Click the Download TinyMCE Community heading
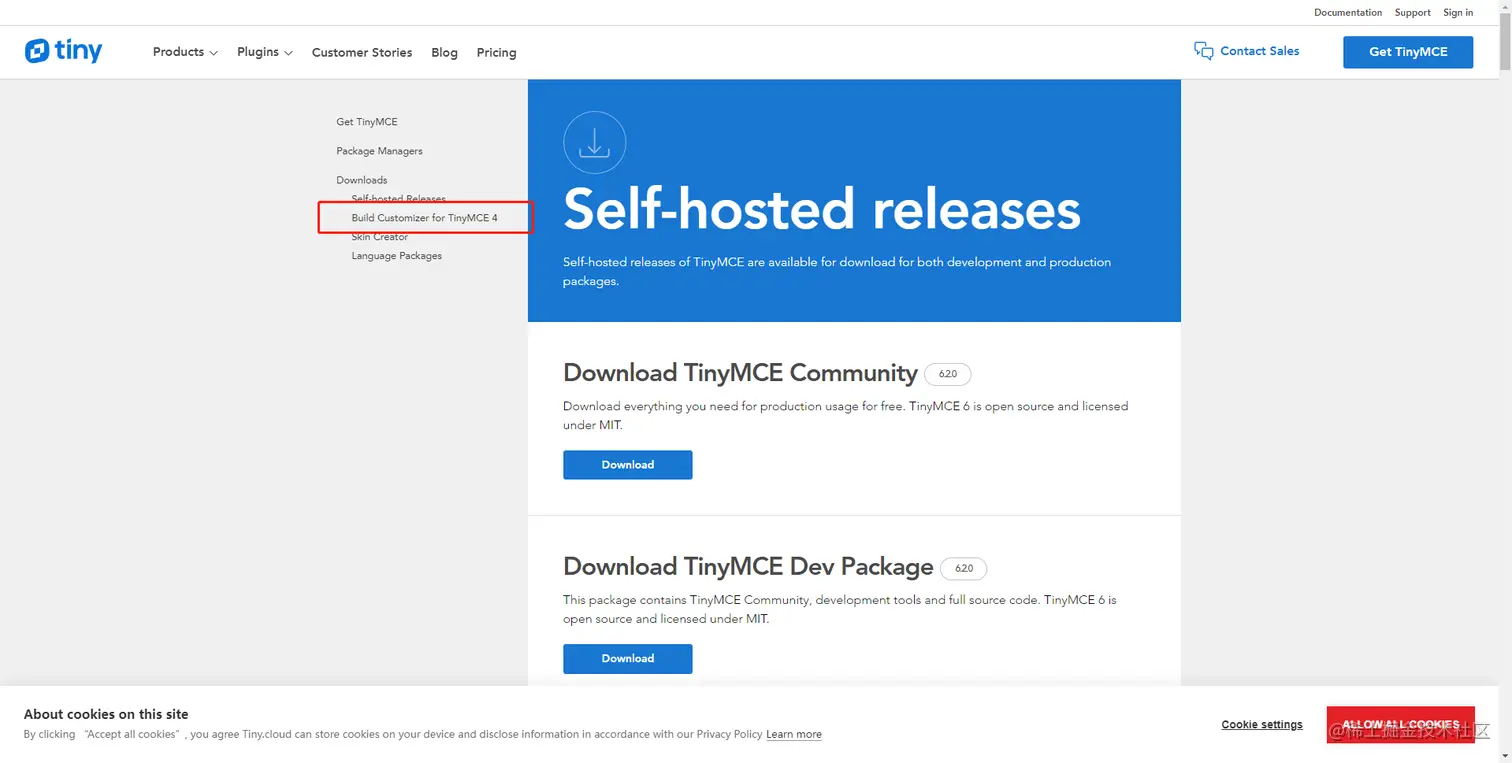1512x763 pixels. pyautogui.click(x=740, y=373)
